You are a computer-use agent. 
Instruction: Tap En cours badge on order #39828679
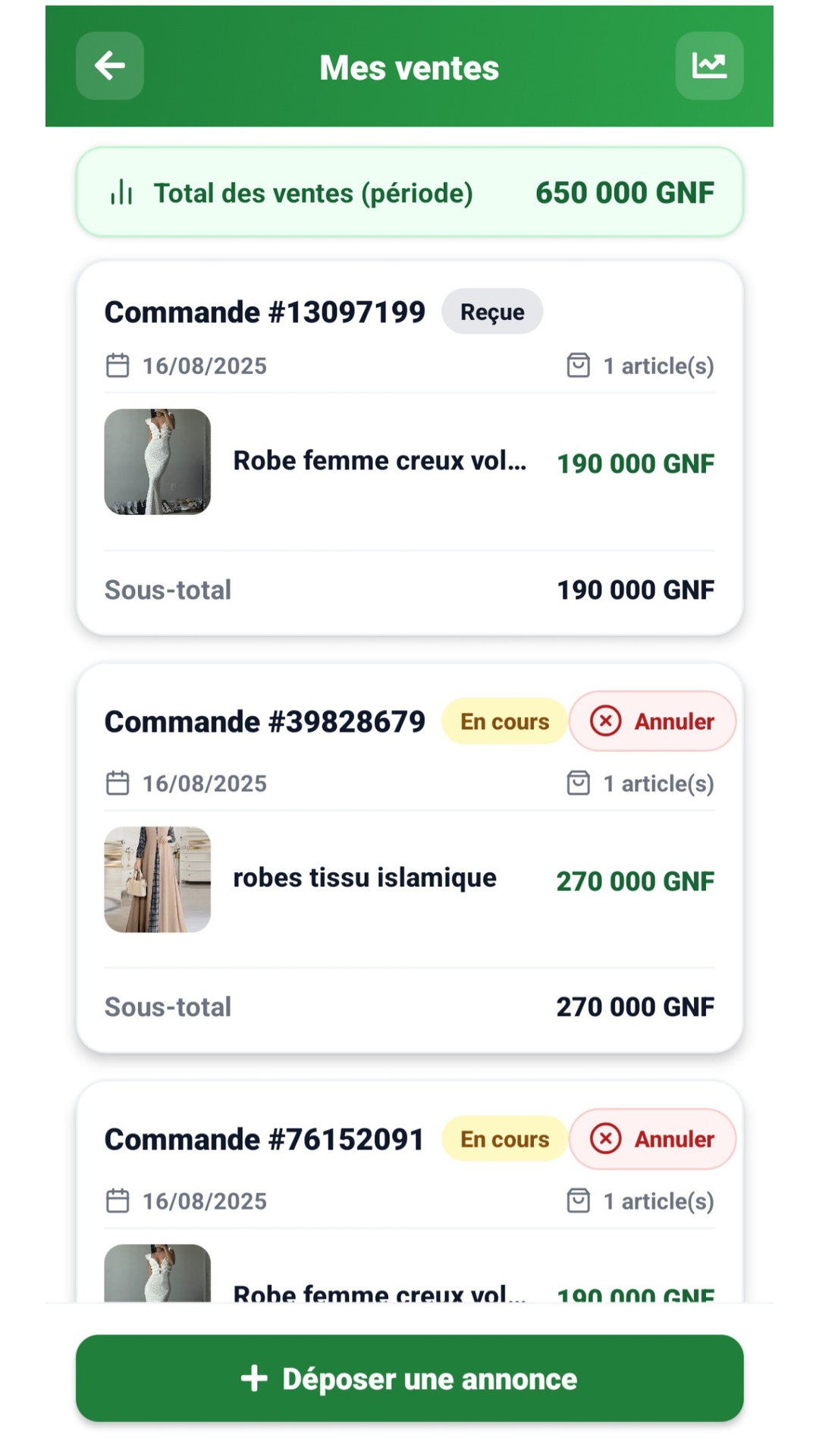504,721
